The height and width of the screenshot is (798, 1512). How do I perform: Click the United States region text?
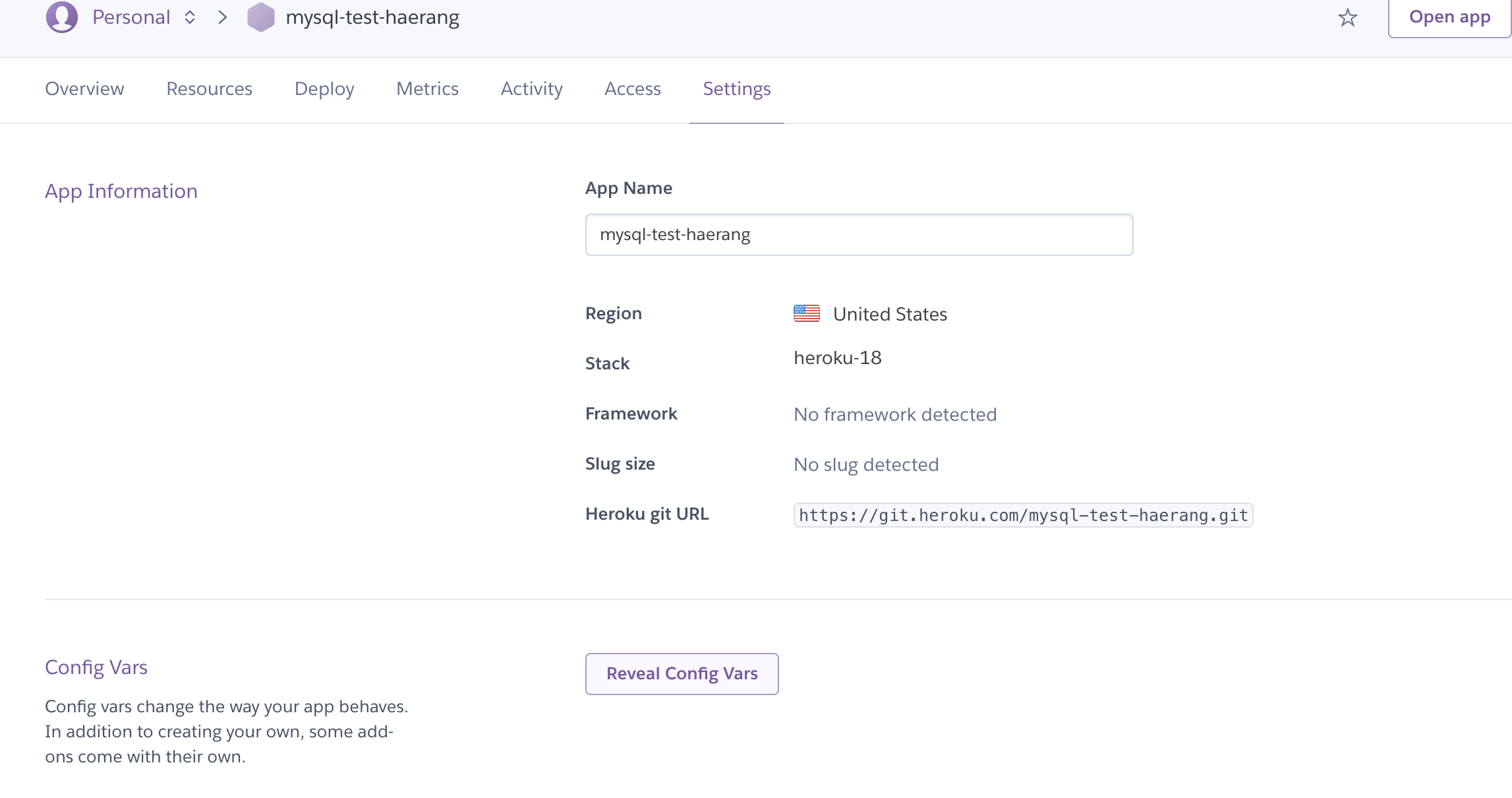[x=890, y=314]
